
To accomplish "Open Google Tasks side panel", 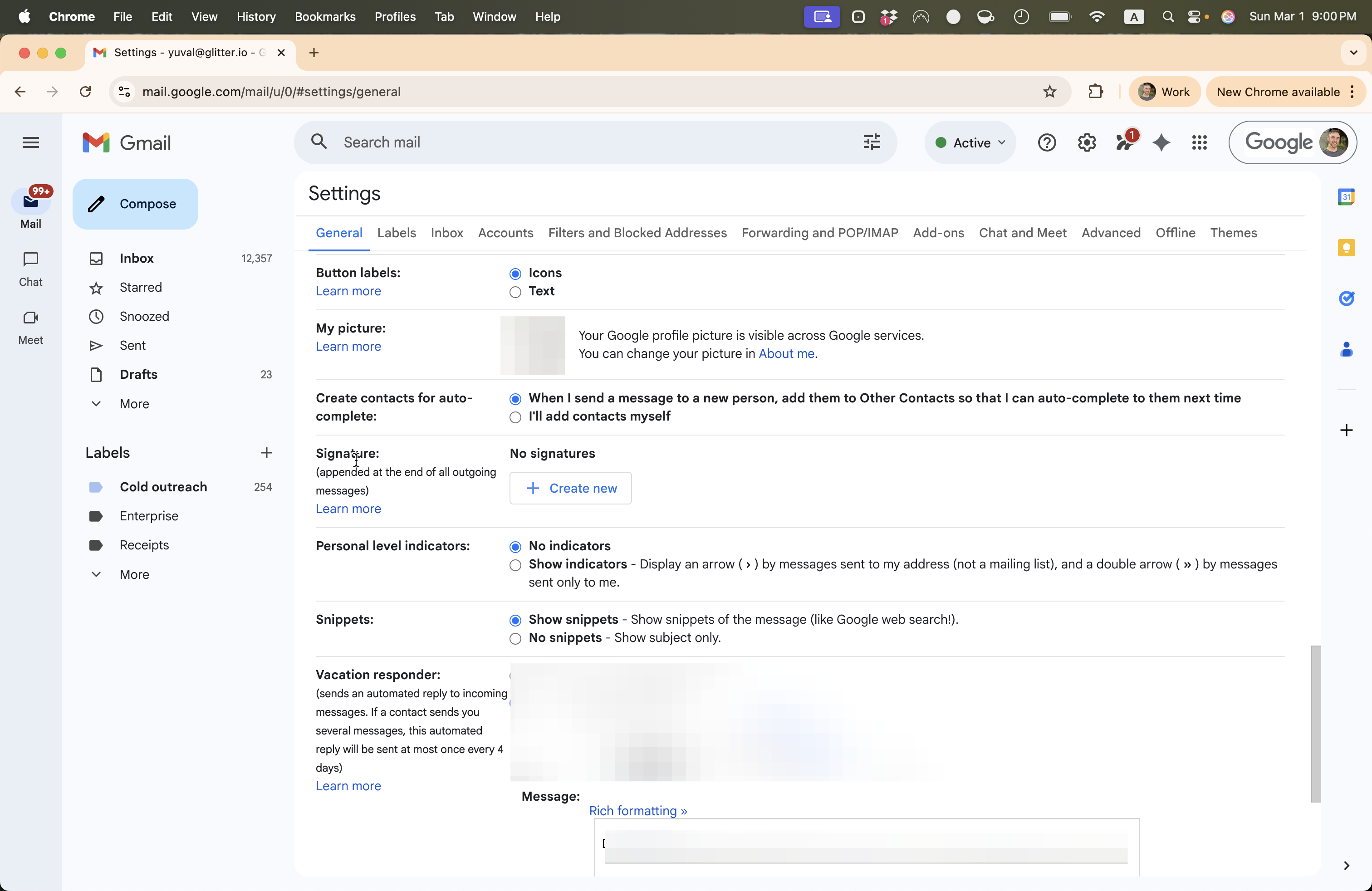I will tap(1346, 298).
